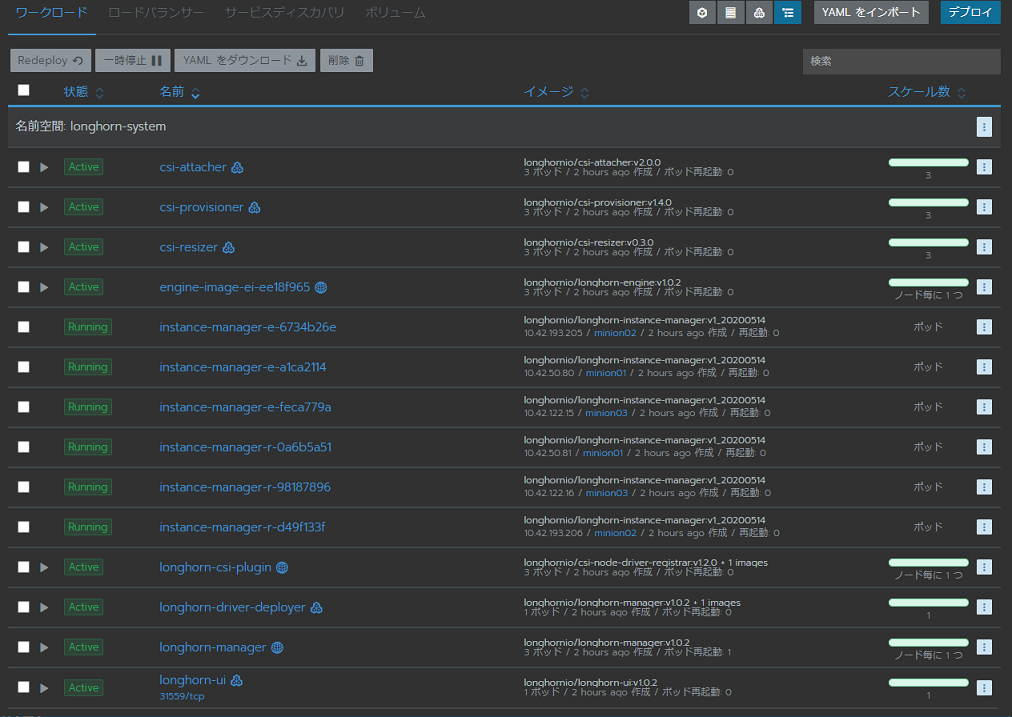Sort table by スケール数 column header
Image resolution: width=1012 pixels, height=717 pixels.
pyautogui.click(x=926, y=92)
